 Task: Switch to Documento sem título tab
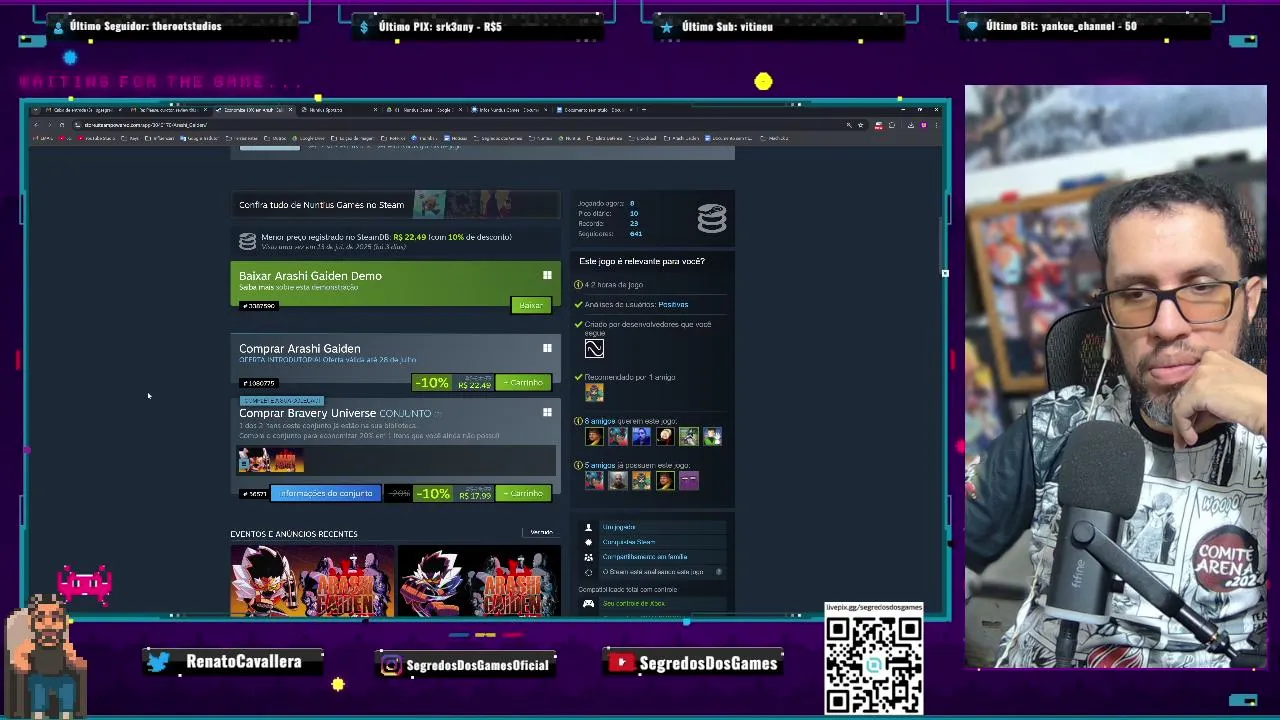tap(596, 109)
